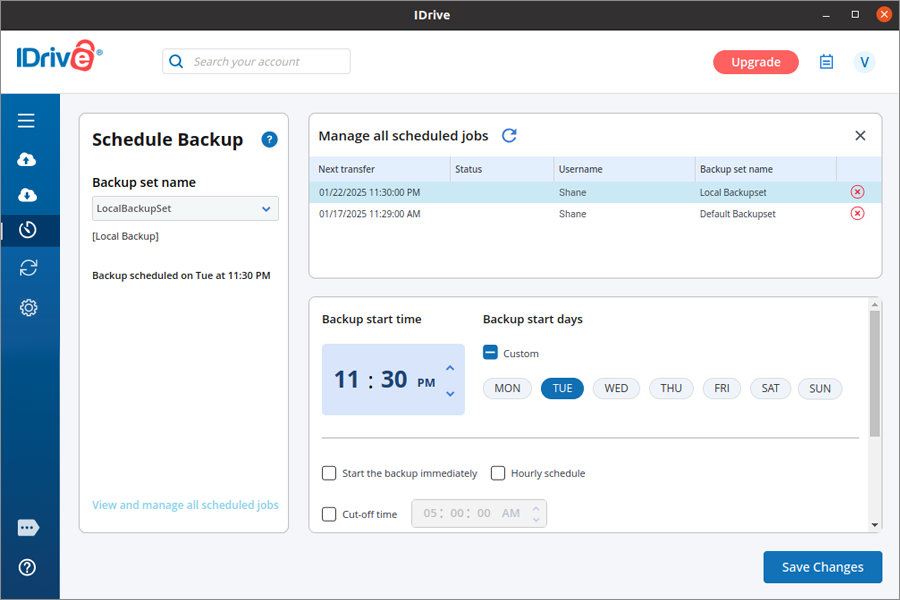Refresh the scheduled jobs list

click(x=509, y=136)
